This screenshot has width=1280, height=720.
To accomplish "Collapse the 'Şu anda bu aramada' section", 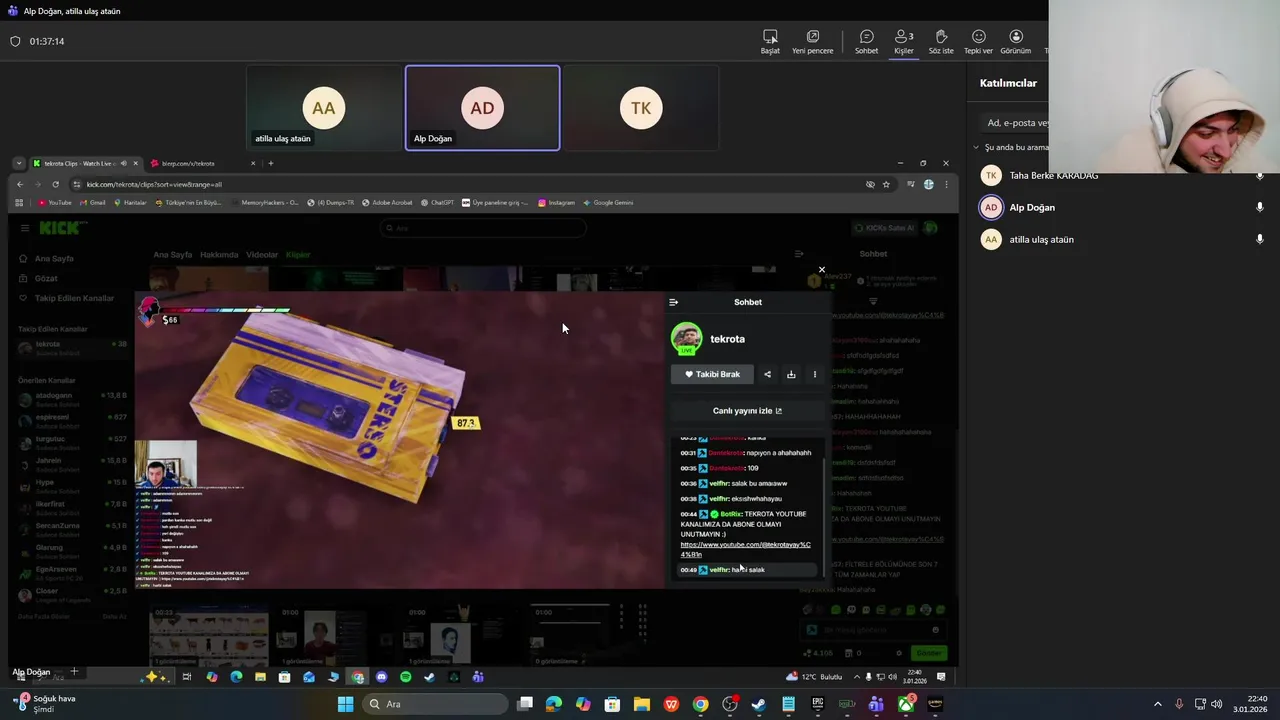I will tap(976, 147).
